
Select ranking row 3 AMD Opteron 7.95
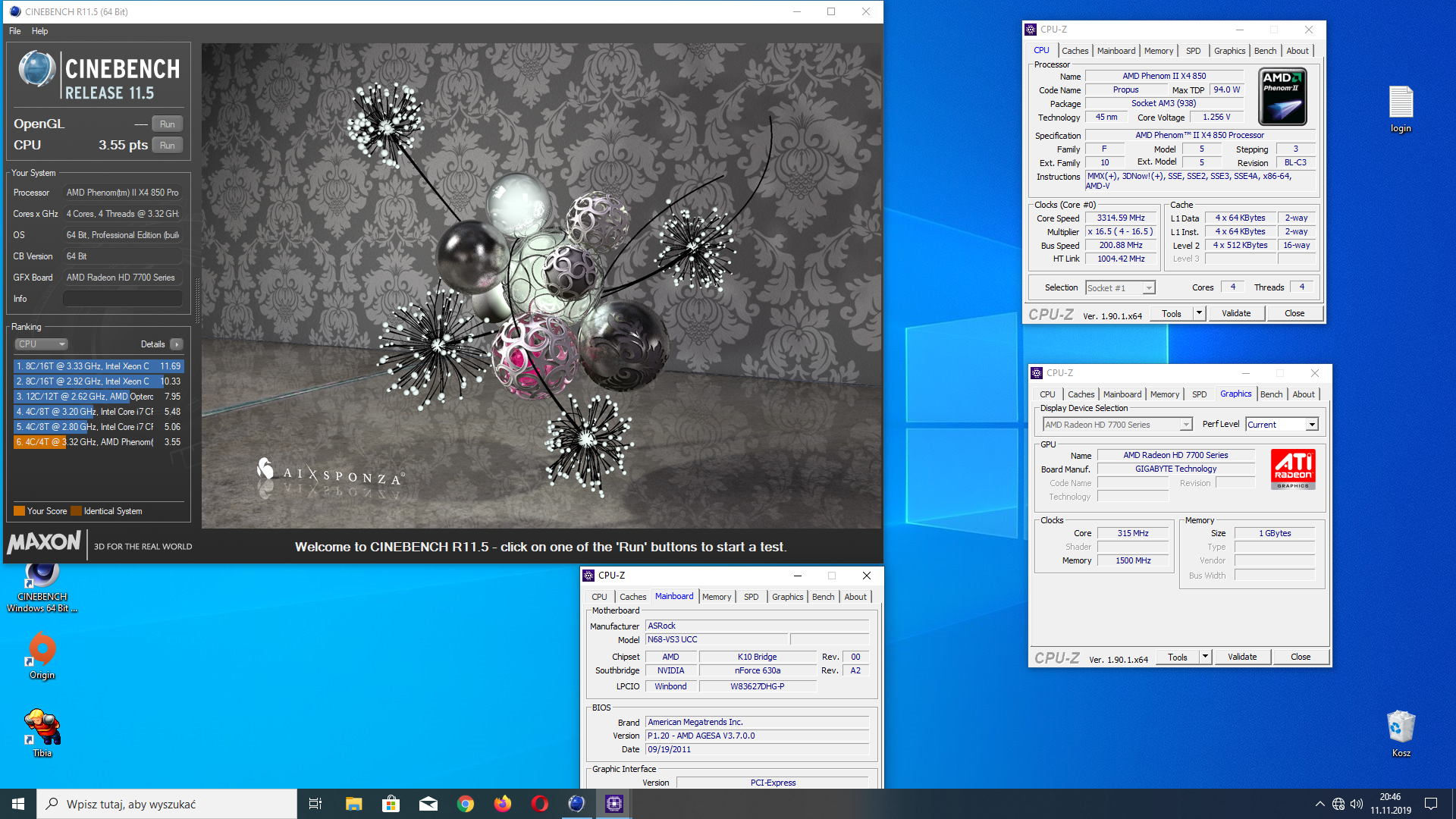tap(99, 397)
